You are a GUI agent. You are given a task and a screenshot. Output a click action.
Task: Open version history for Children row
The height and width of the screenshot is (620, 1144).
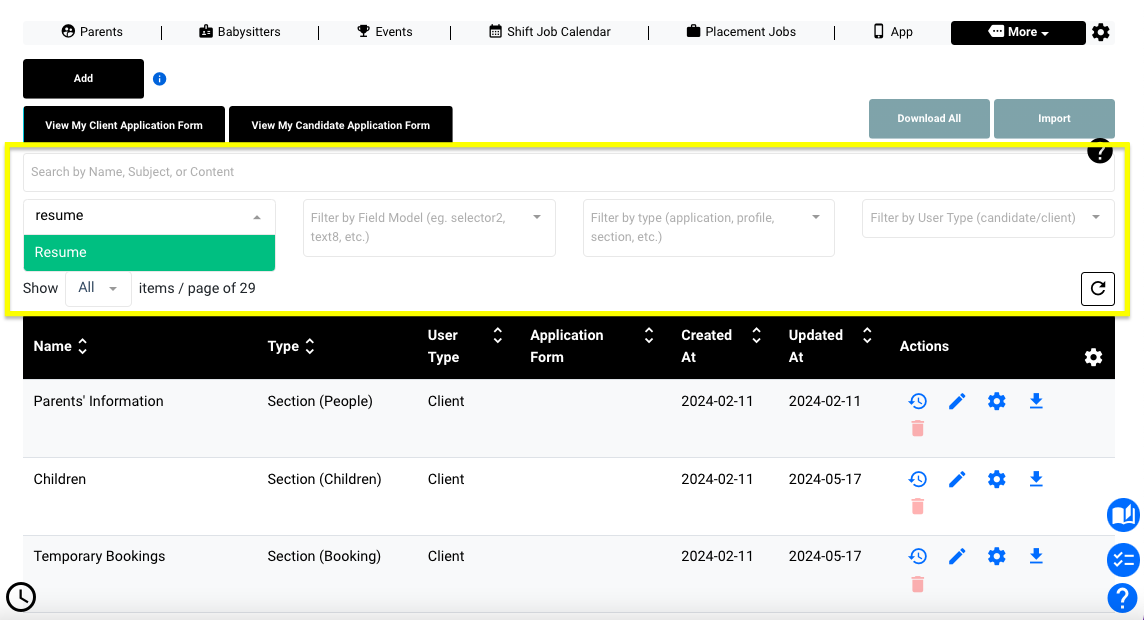click(x=918, y=479)
